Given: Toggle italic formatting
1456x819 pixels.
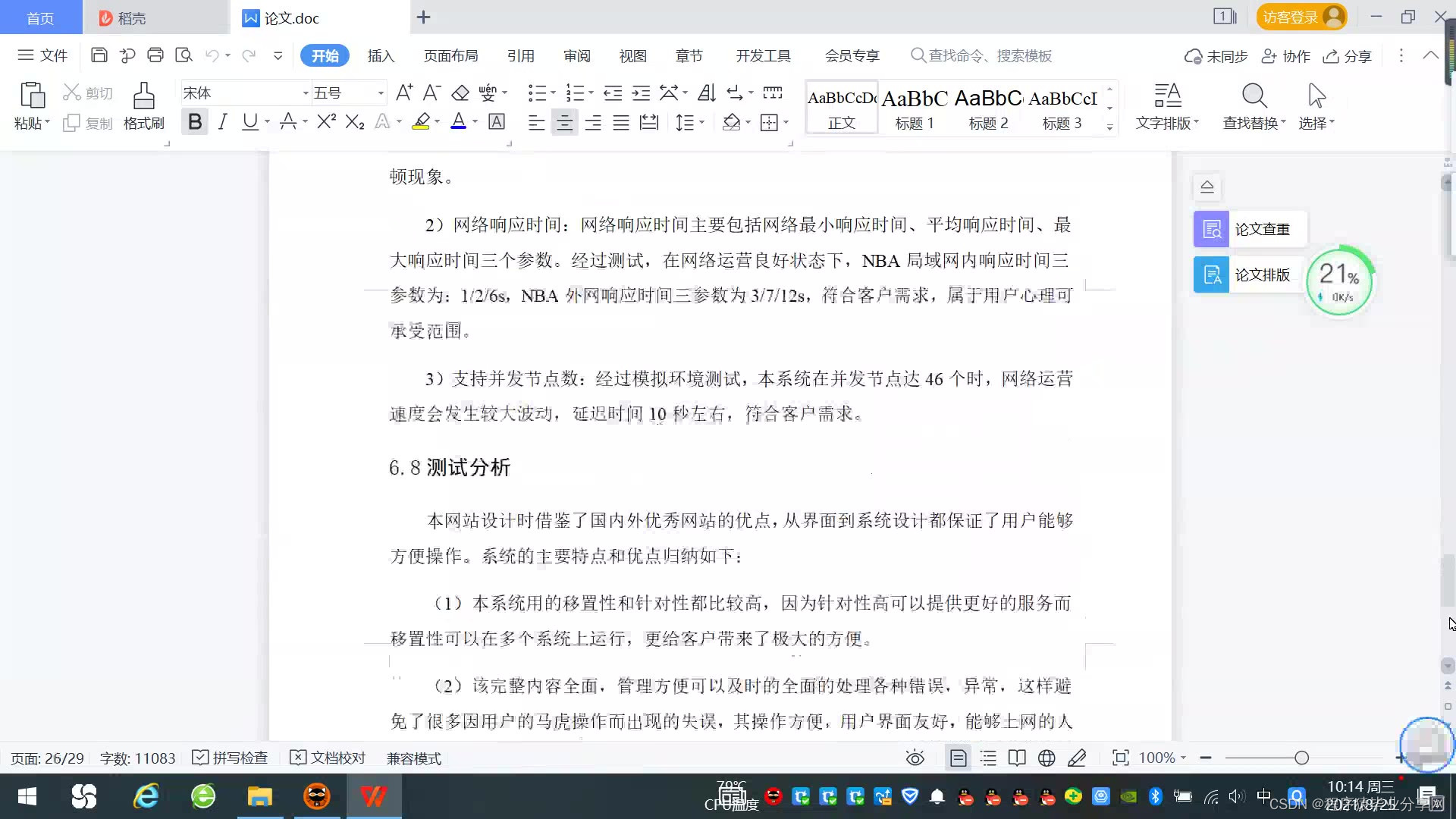Looking at the screenshot, I should (x=222, y=121).
